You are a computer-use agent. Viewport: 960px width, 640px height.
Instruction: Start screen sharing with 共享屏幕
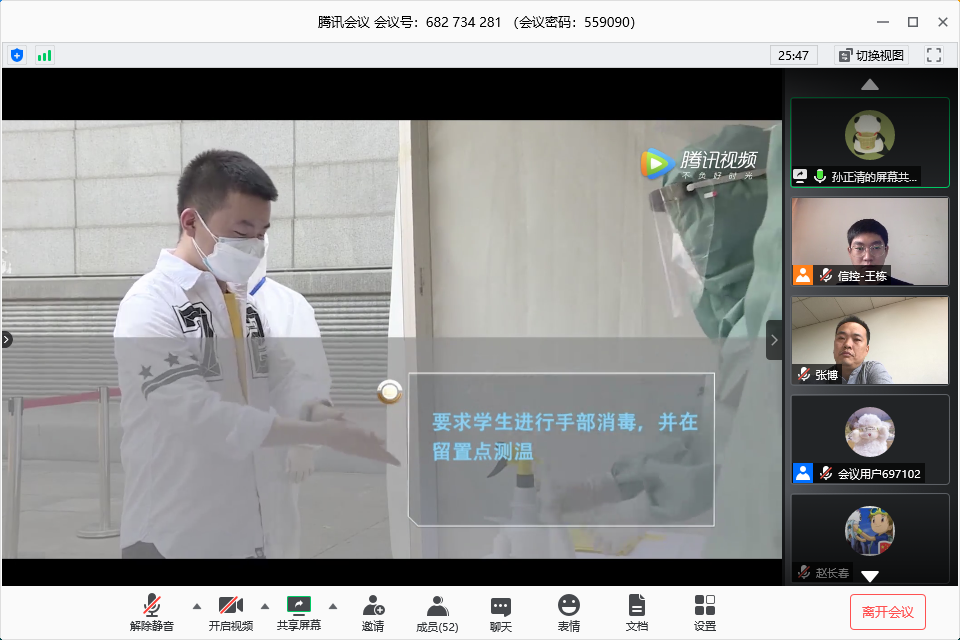point(299,612)
